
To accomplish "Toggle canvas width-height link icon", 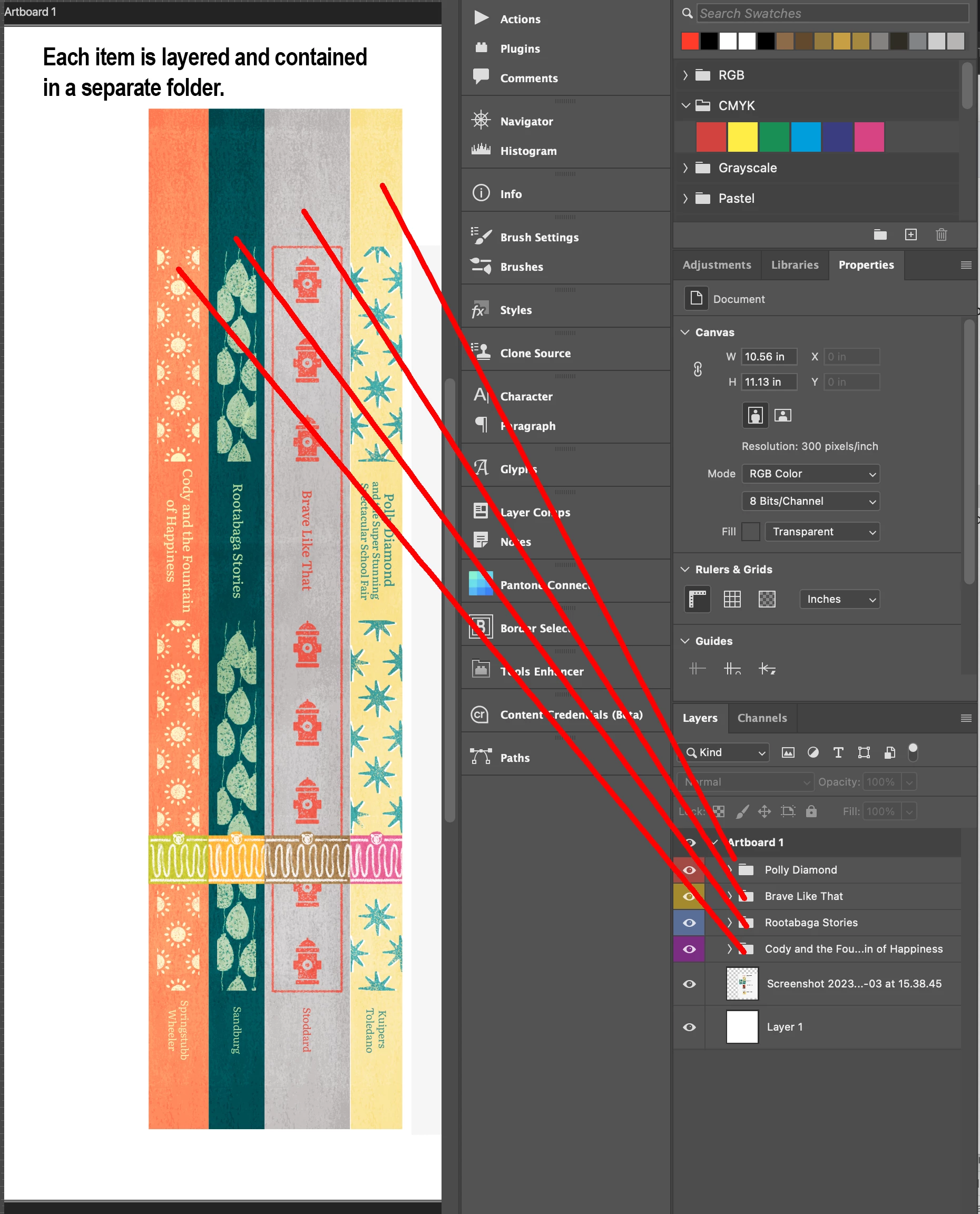I will click(698, 369).
